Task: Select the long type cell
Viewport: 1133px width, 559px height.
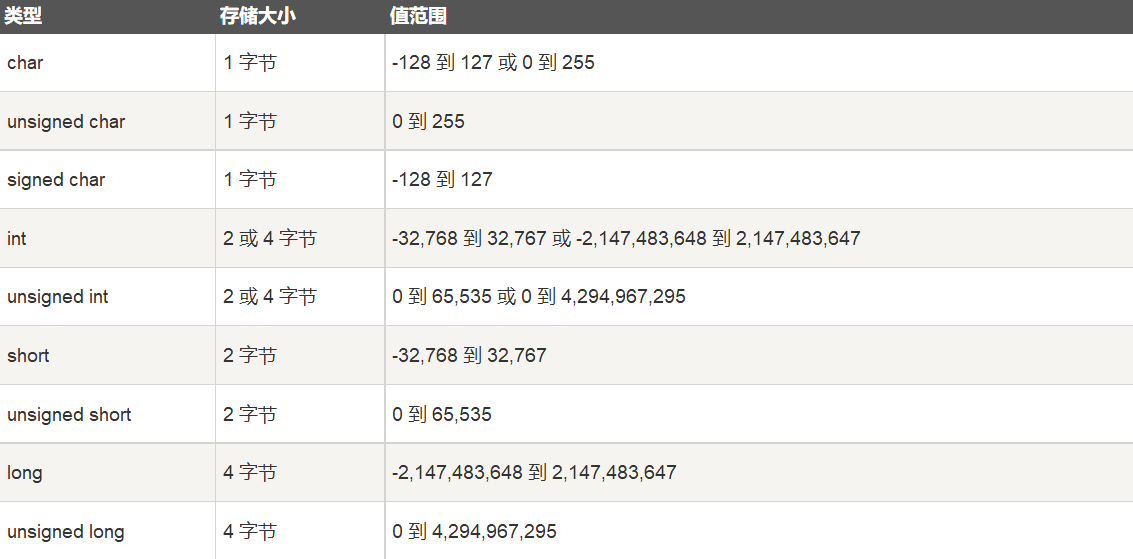Action: tap(25, 472)
